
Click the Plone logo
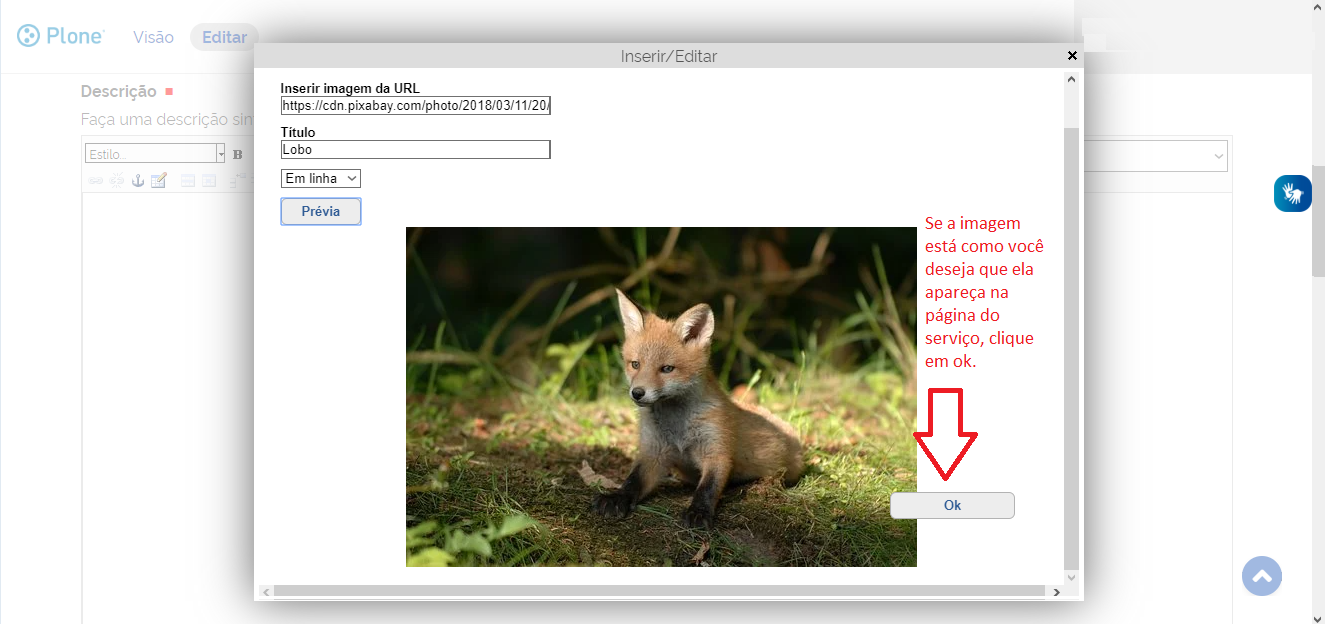pyautogui.click(x=60, y=36)
